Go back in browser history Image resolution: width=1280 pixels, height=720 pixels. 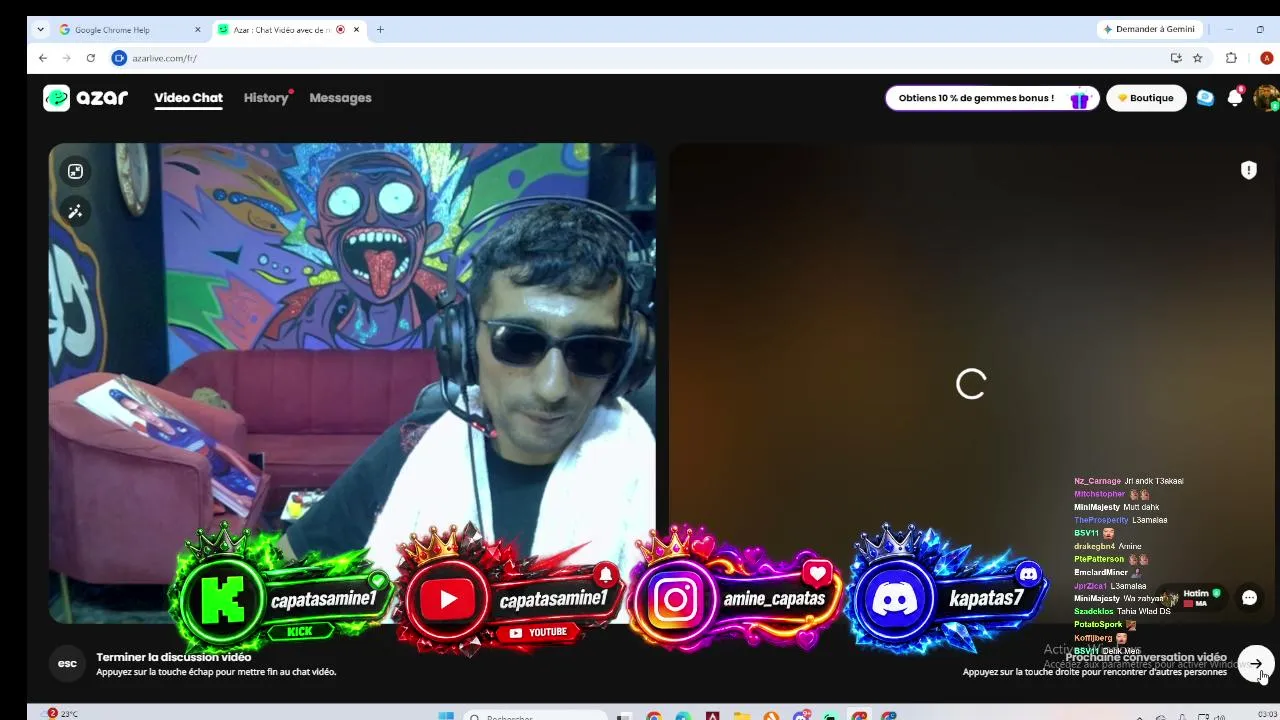tap(43, 58)
